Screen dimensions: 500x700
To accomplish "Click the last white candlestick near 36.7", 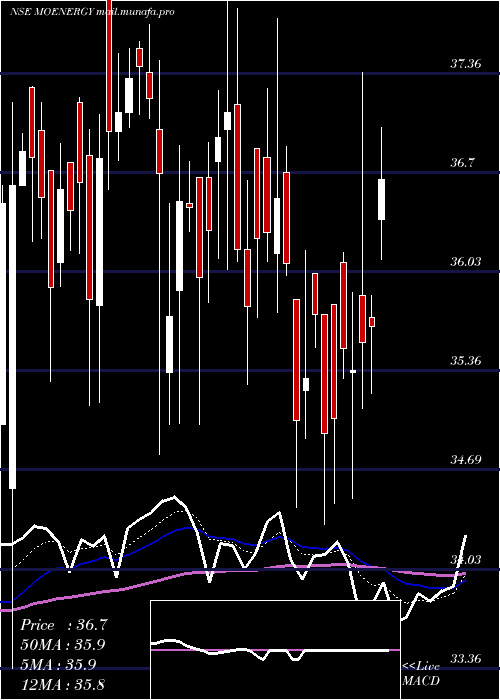I will tap(381, 199).
